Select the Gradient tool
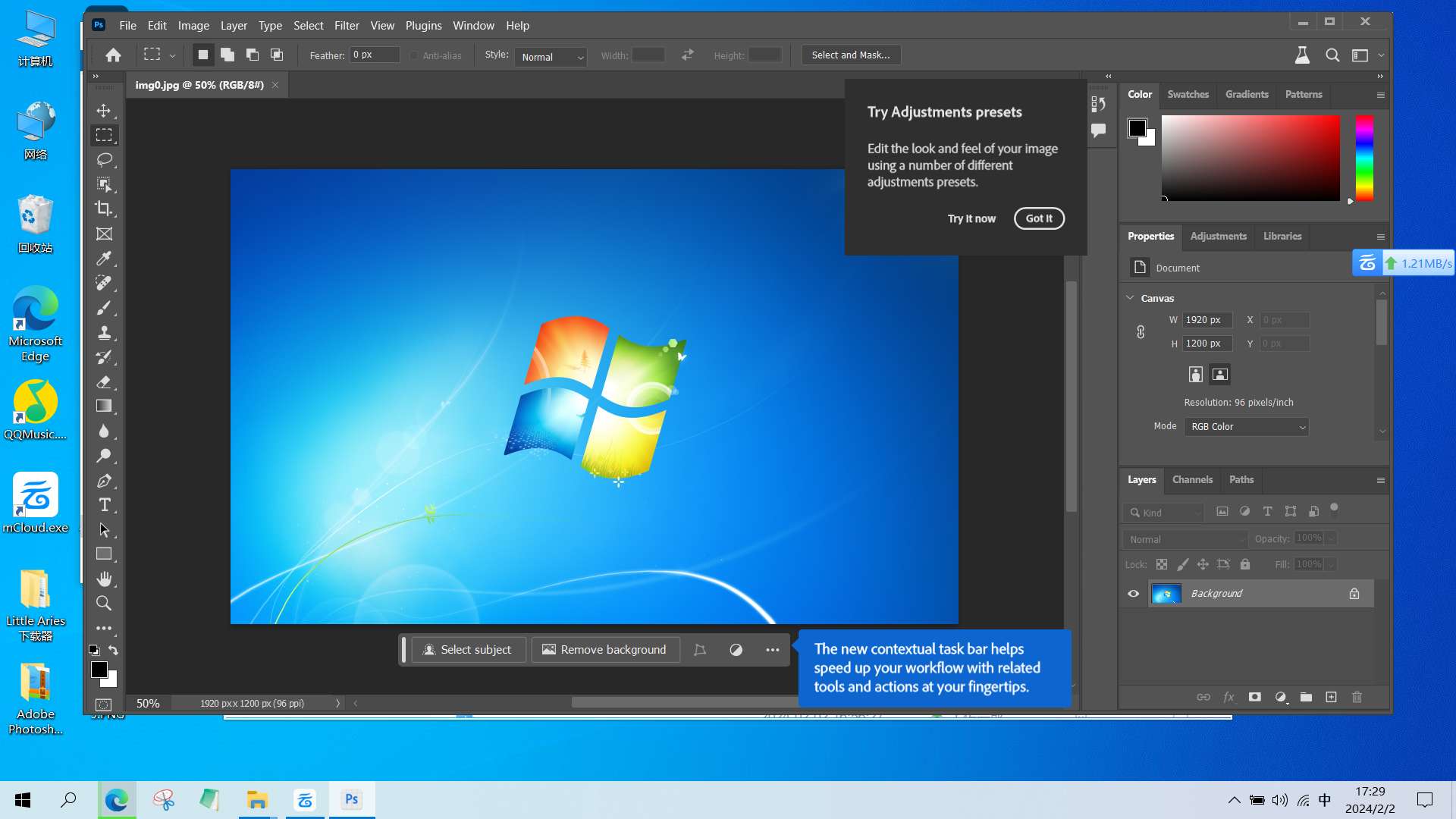 tap(104, 406)
